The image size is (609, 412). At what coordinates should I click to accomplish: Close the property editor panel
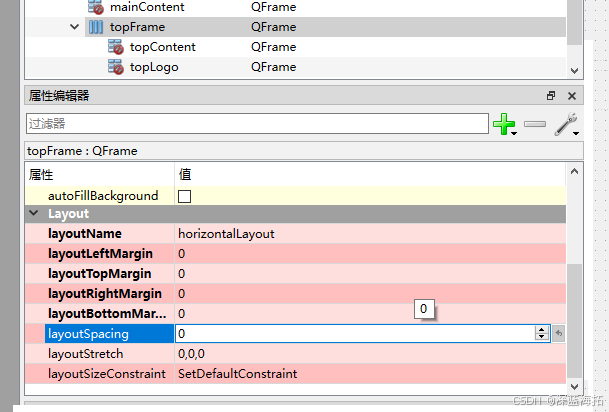point(572,96)
